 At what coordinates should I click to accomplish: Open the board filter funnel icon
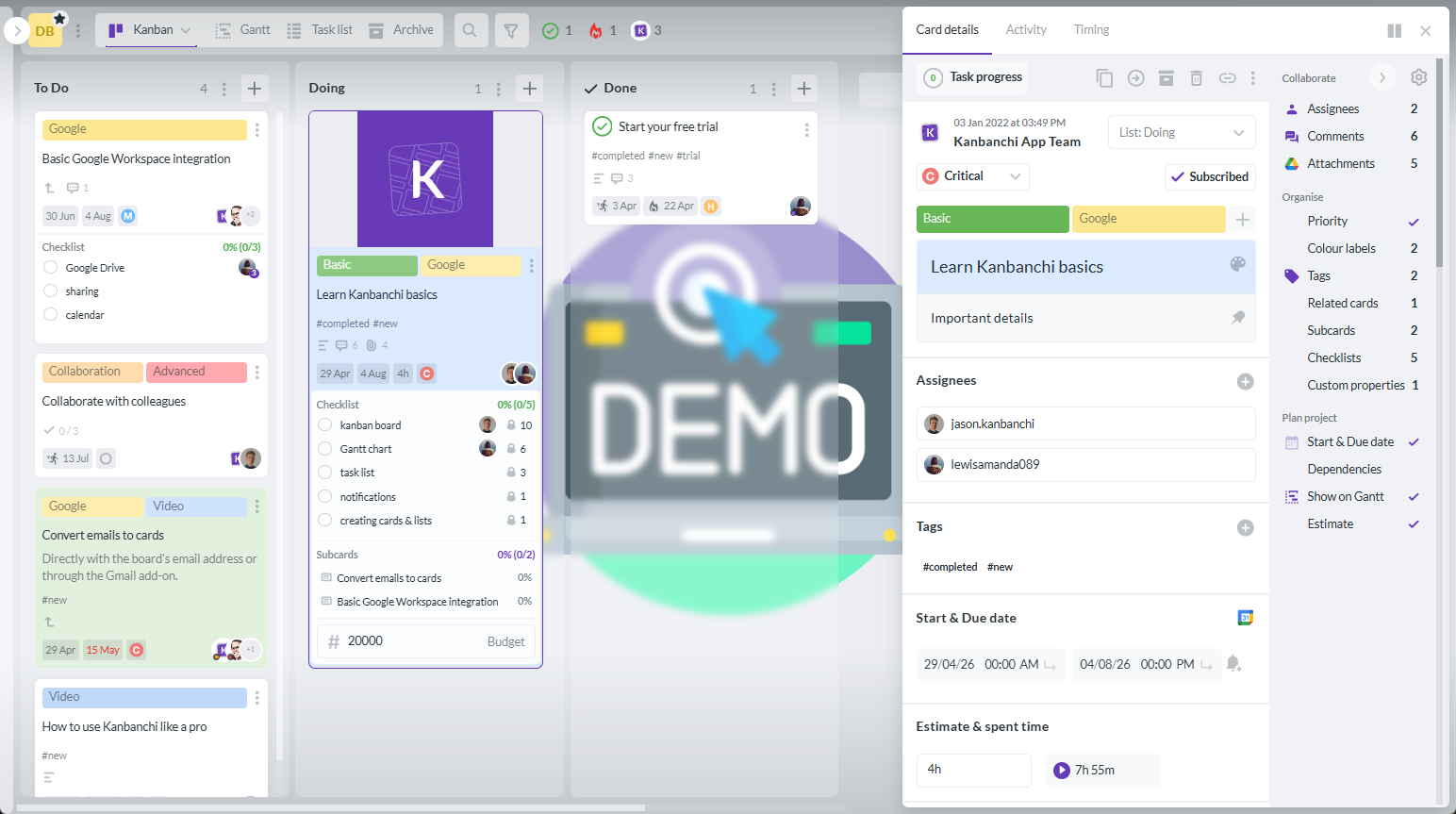511,30
